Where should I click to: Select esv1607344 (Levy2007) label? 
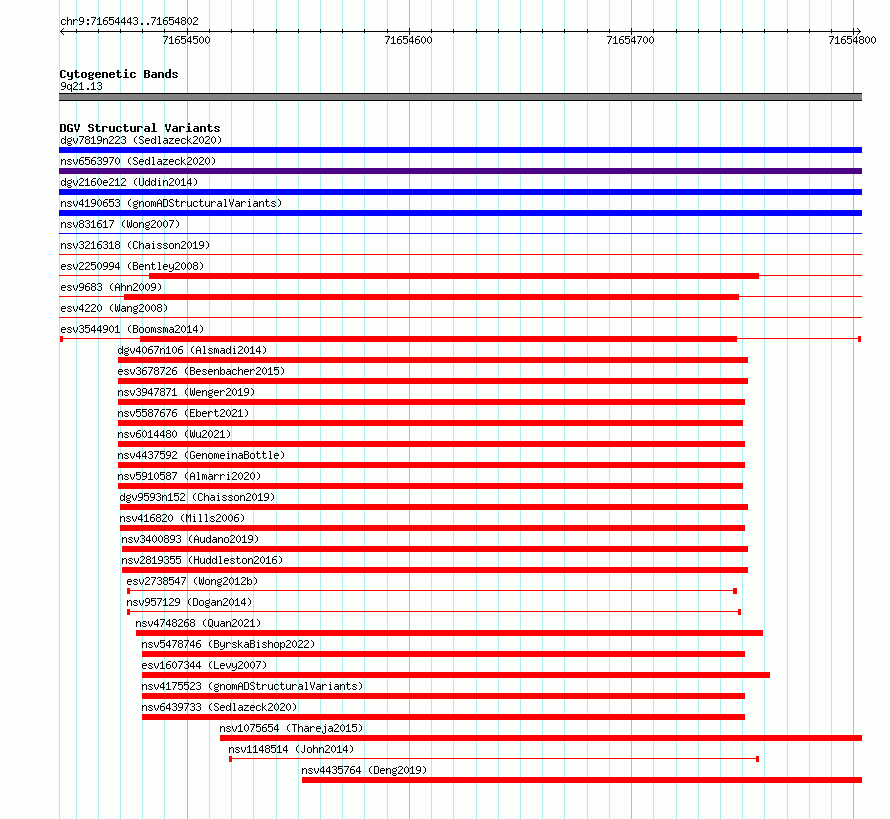(x=204, y=665)
